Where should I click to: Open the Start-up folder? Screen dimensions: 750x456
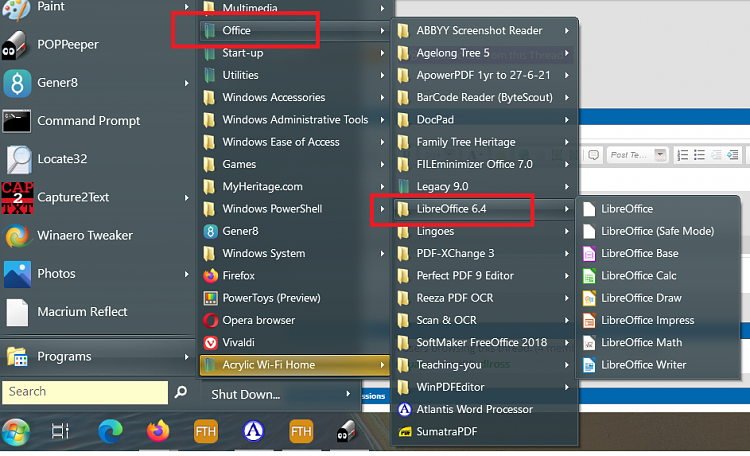[x=294, y=53]
